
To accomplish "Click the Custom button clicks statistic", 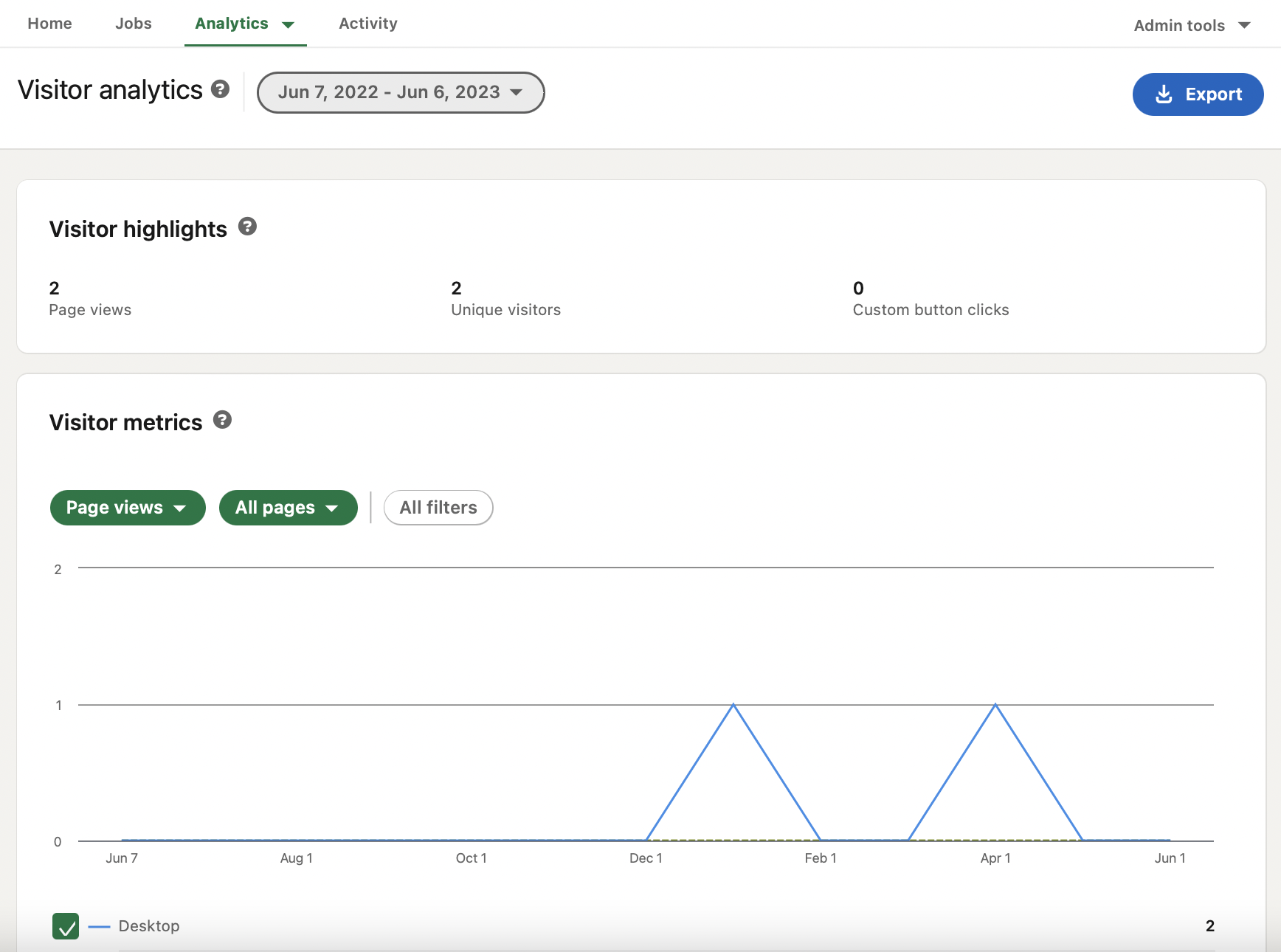I will coord(930,298).
